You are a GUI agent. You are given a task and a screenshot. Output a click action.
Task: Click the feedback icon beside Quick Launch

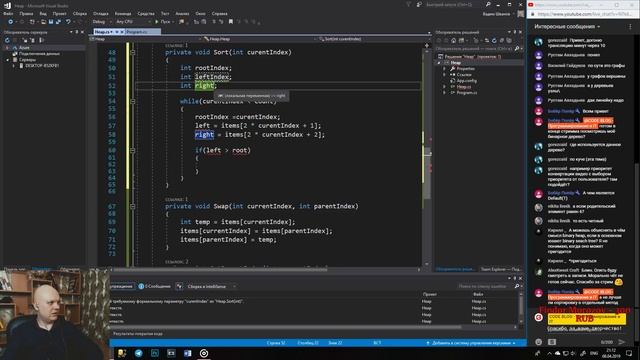419,4
